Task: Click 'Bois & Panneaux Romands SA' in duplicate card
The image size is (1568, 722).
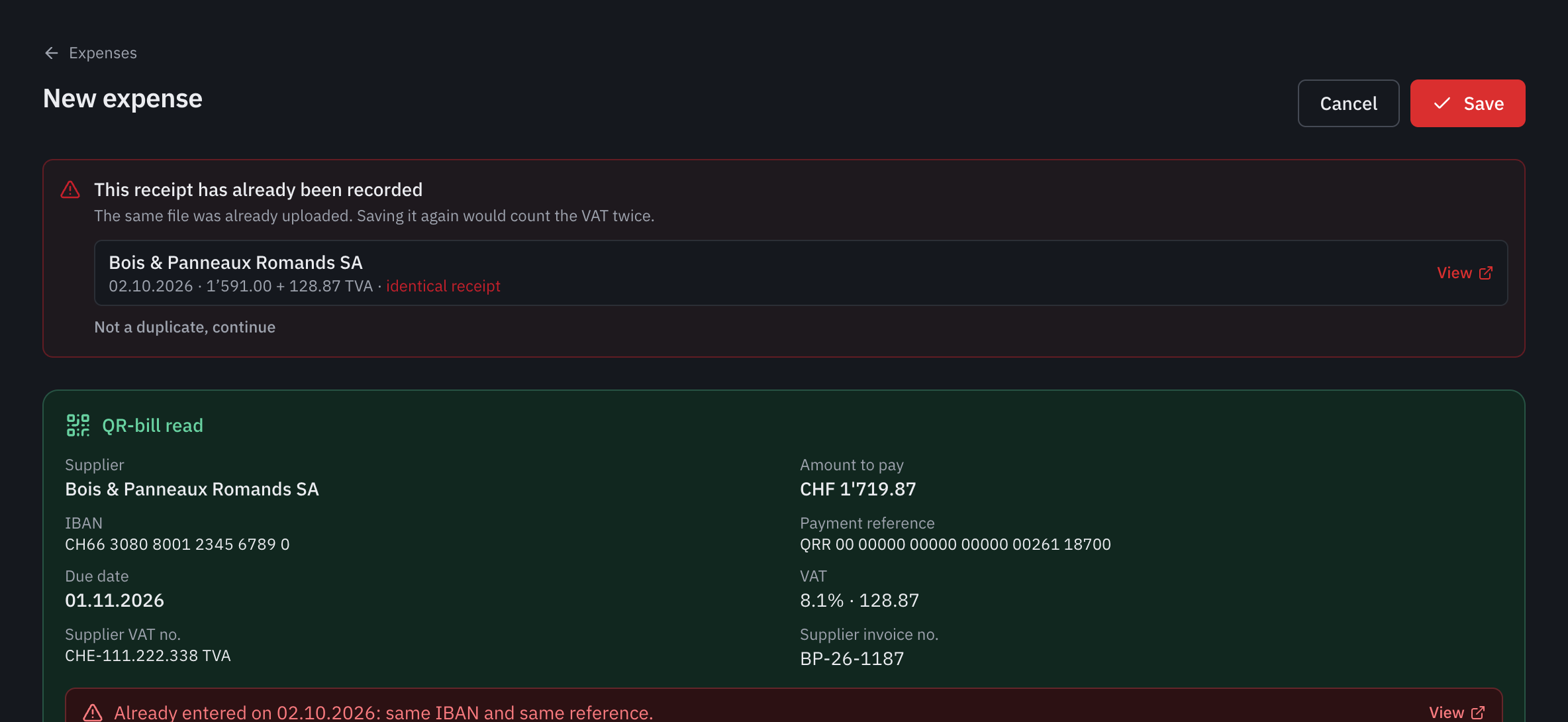Action: point(236,263)
